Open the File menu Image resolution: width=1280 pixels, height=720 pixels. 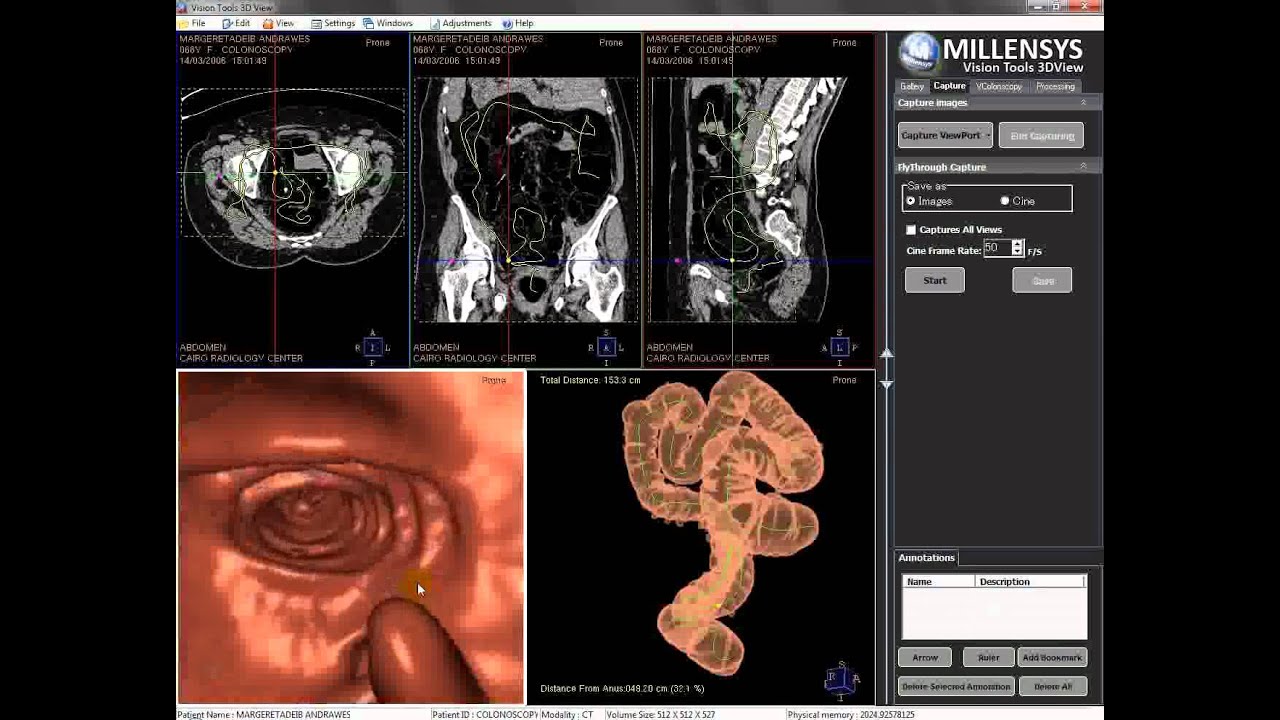[192, 23]
